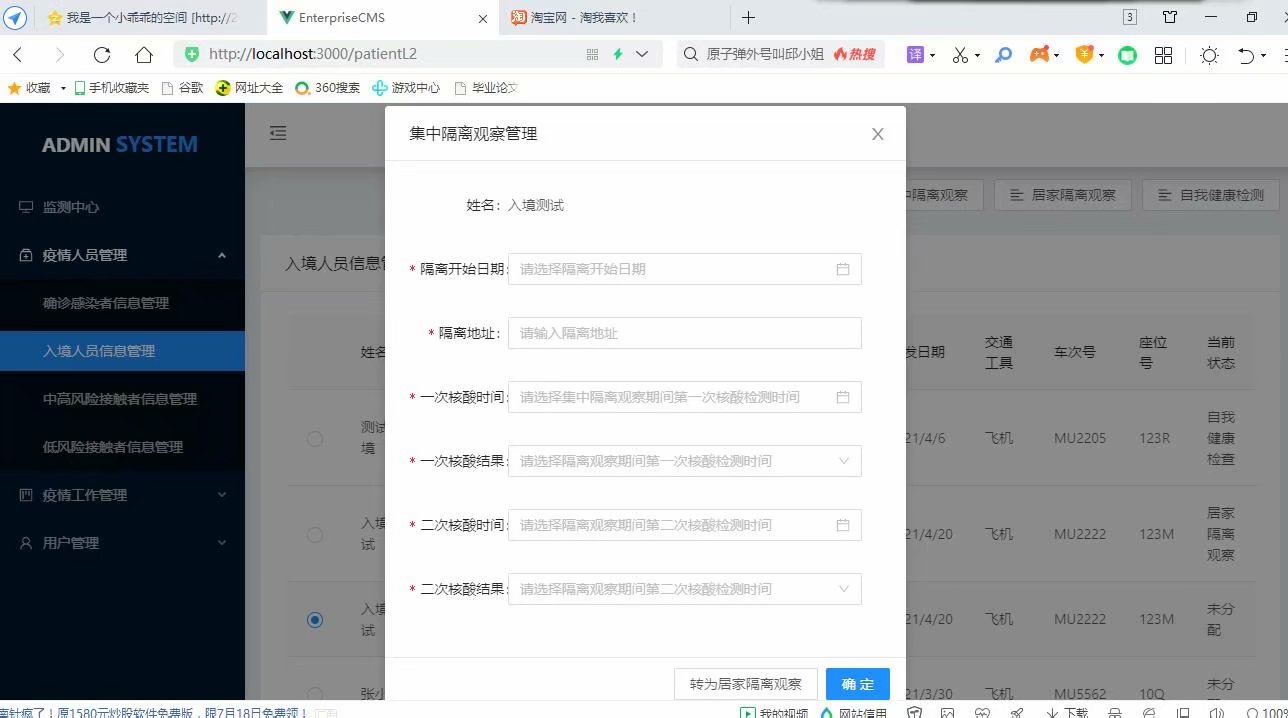Open the 收藏 bookmarks star
1288x718 pixels.
click(x=29, y=88)
